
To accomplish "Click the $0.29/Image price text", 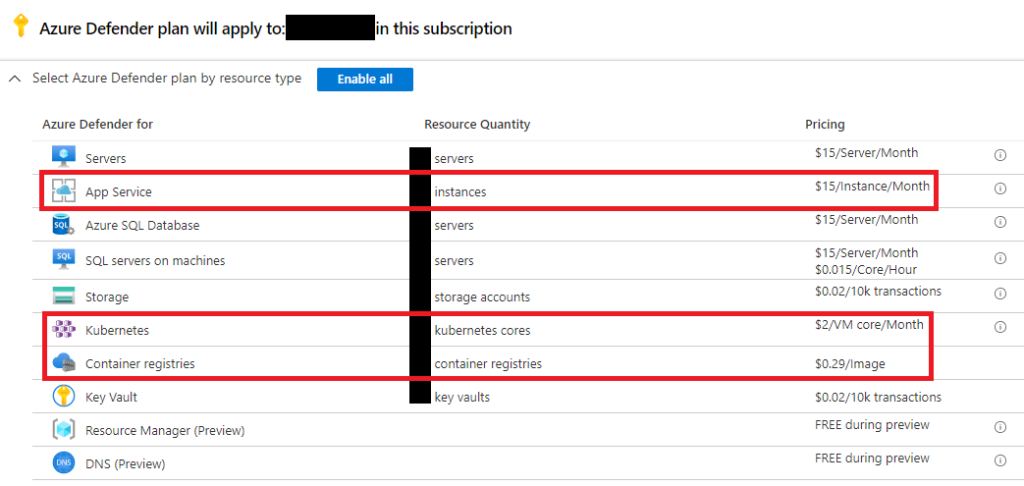I will pyautogui.click(x=850, y=364).
